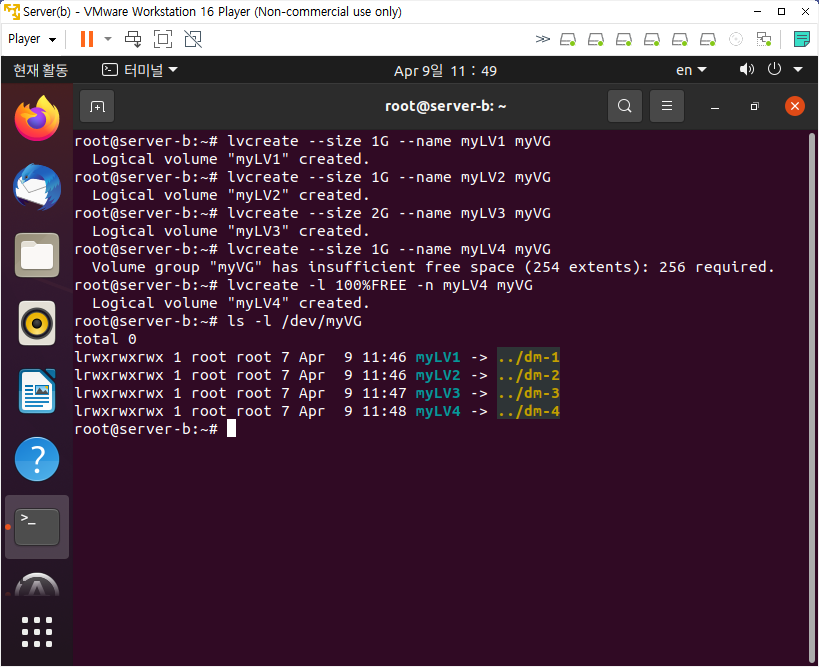Viewport: 819px width, 667px height.
Task: Open Firefox from the Ubuntu dock
Action: pos(37,119)
